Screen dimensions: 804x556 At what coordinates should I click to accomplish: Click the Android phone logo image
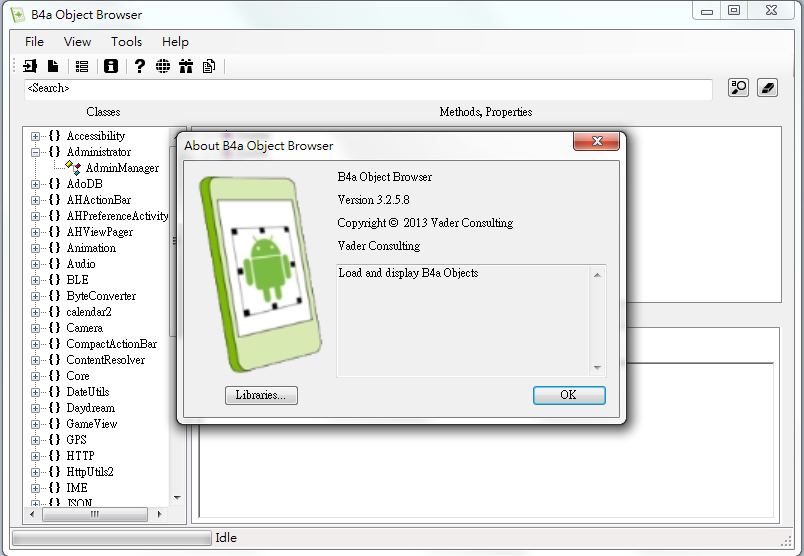tap(260, 273)
